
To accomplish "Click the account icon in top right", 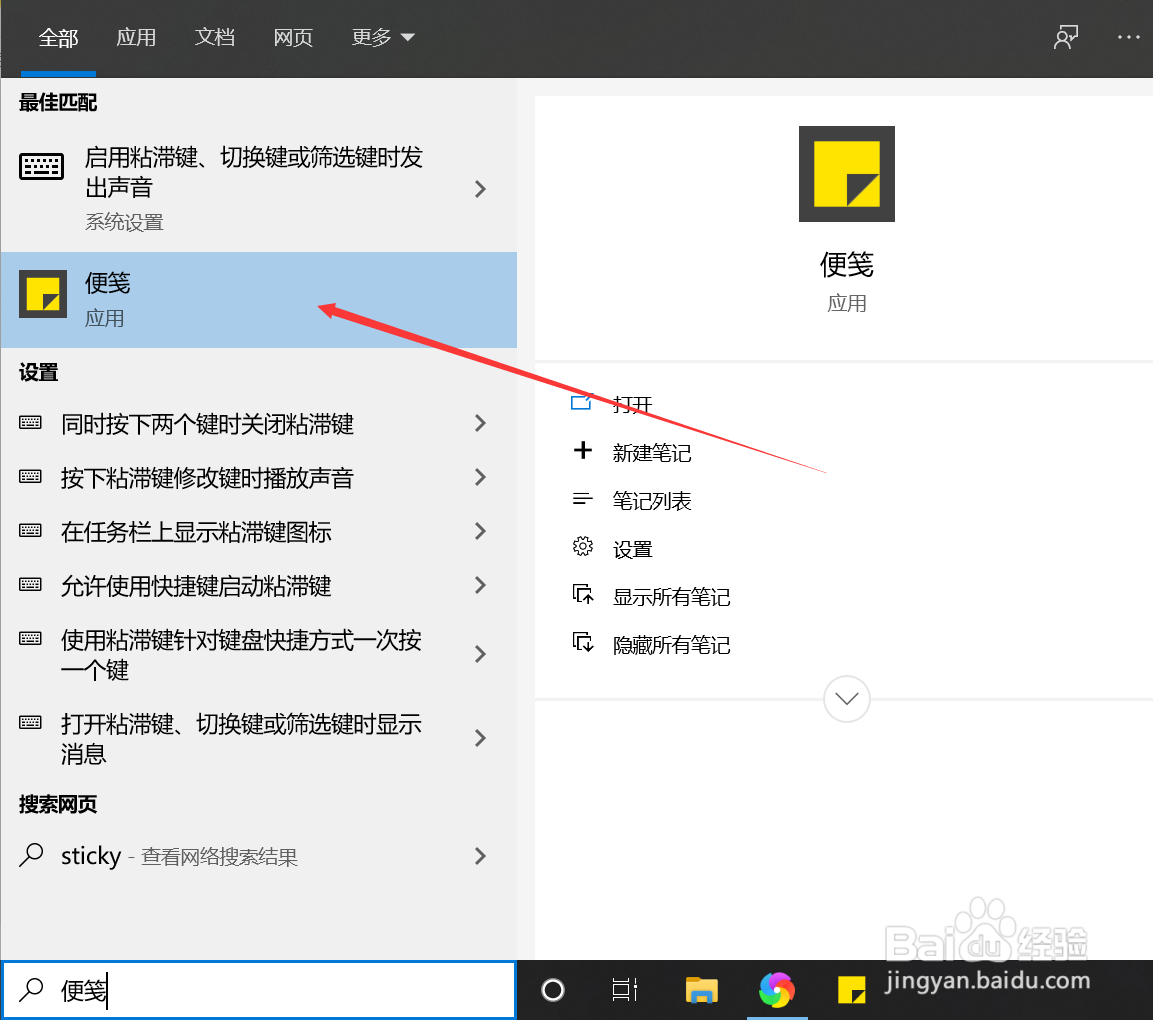I will (1066, 36).
